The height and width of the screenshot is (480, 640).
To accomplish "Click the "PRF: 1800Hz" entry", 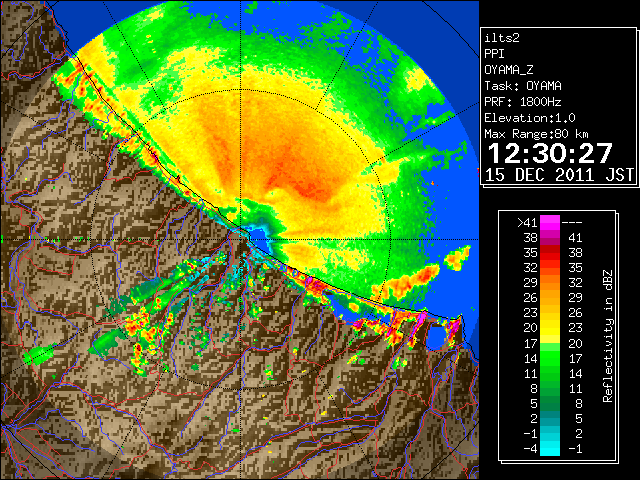I will (x=522, y=102).
